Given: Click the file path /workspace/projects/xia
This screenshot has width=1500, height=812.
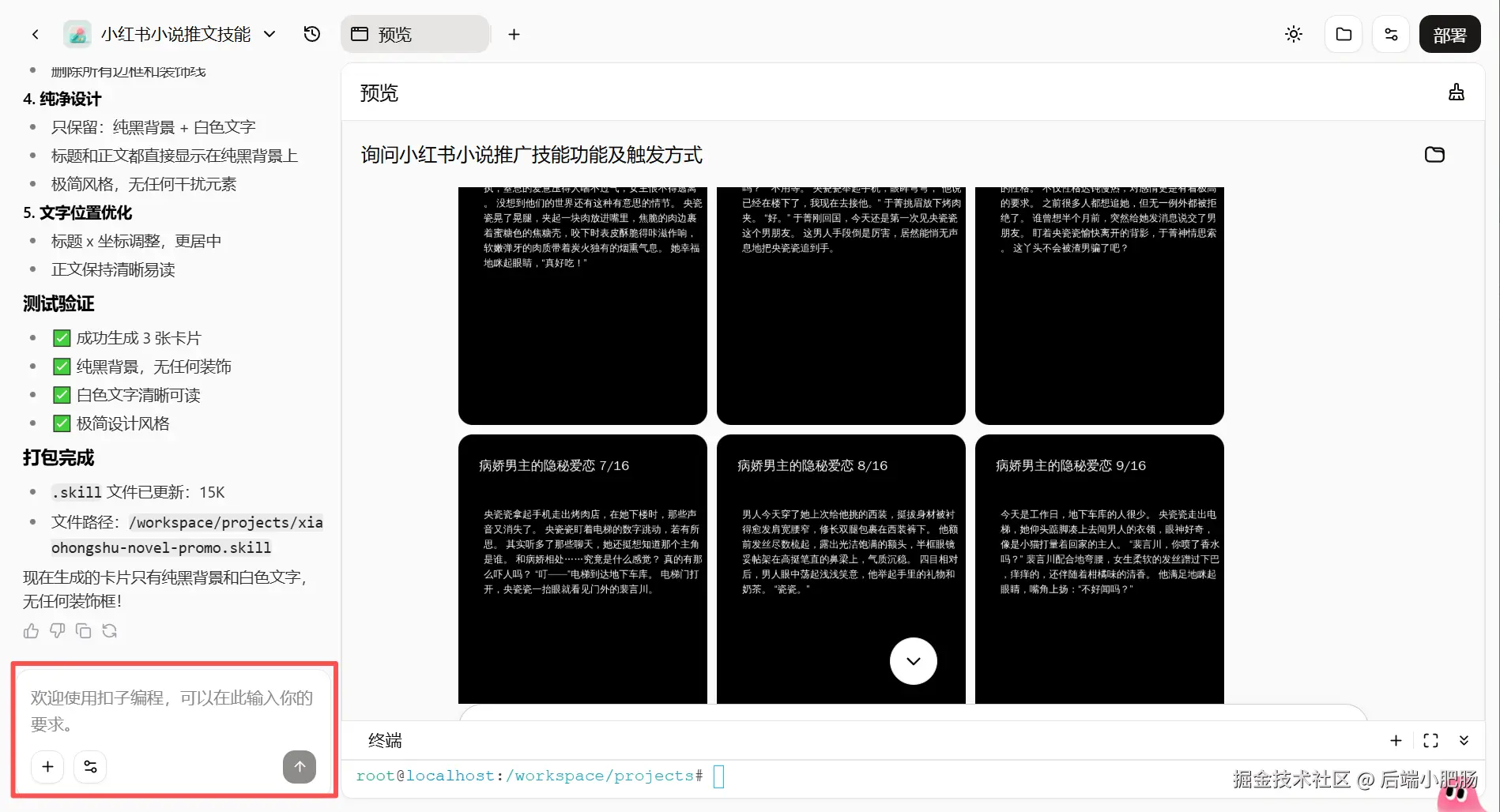Looking at the screenshot, I should coord(226,522).
